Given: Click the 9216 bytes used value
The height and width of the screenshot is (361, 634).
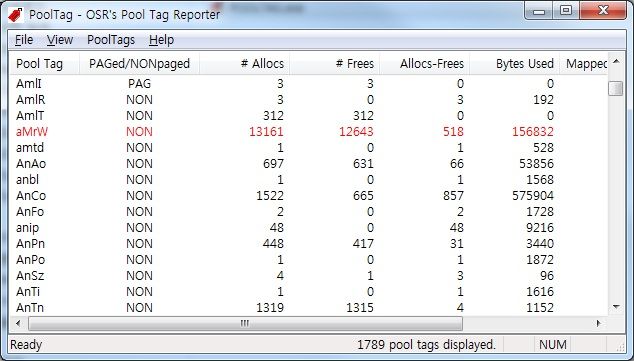Looking at the screenshot, I should click(540, 228).
